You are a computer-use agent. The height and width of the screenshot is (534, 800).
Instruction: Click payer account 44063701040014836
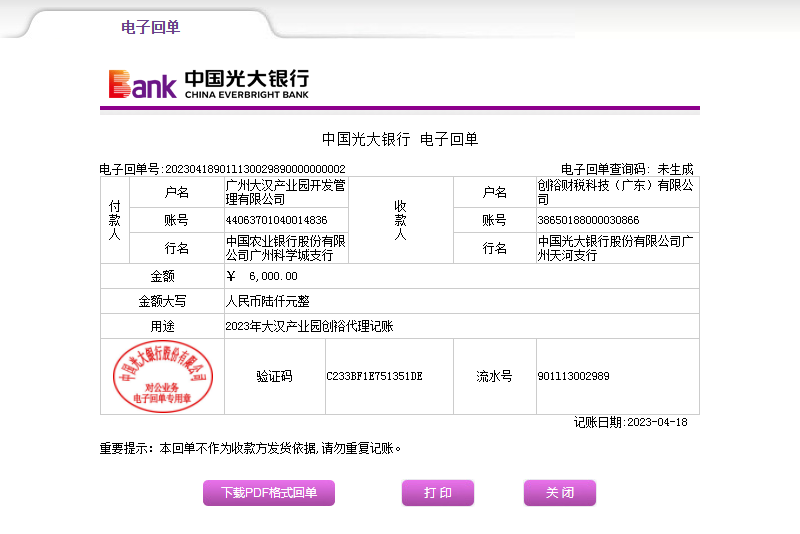click(x=277, y=220)
